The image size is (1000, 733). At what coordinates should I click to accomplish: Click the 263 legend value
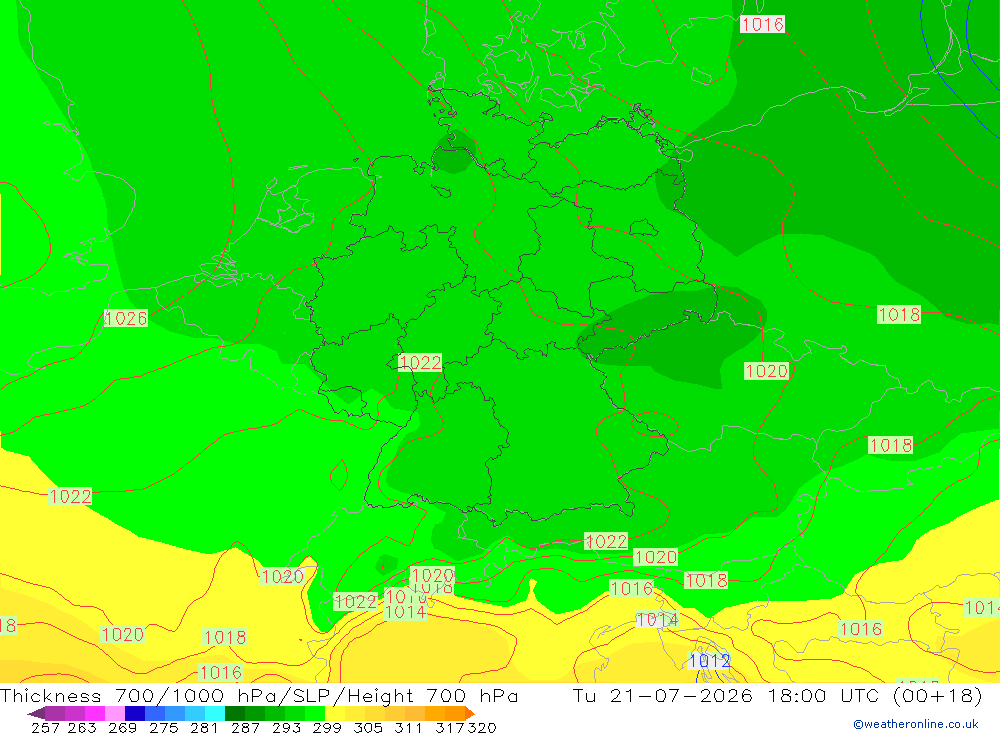(82, 727)
